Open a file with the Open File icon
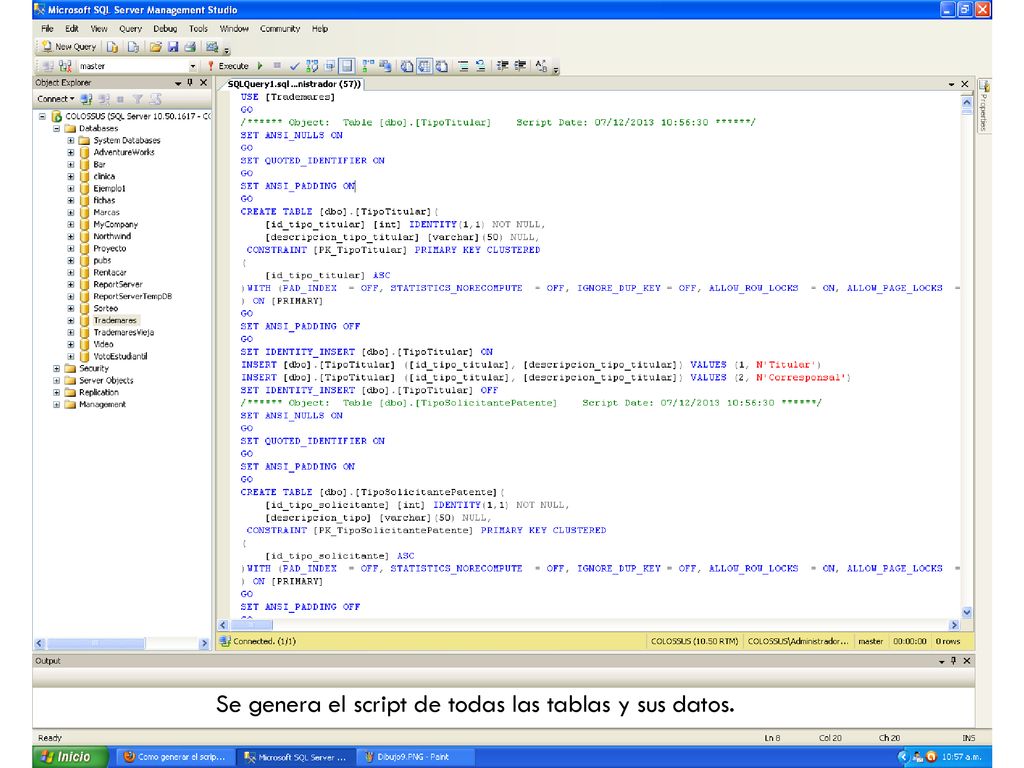The width and height of the screenshot is (1024, 768). click(x=155, y=47)
